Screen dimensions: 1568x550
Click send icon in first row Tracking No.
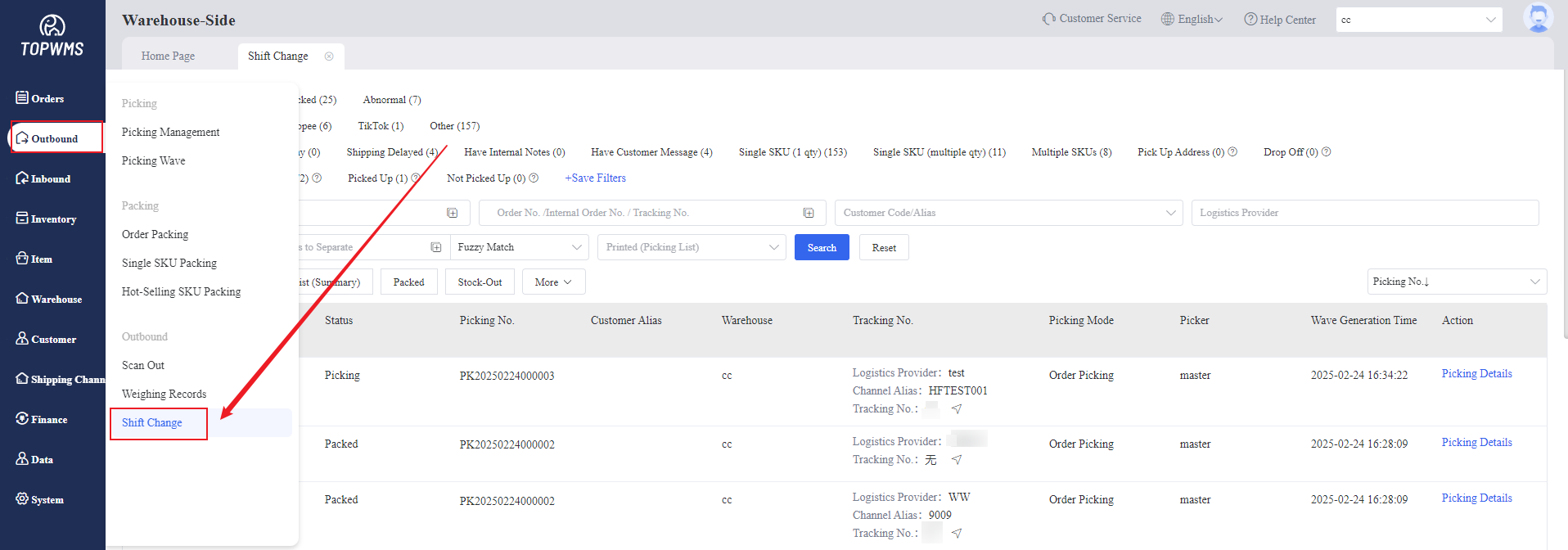(956, 409)
